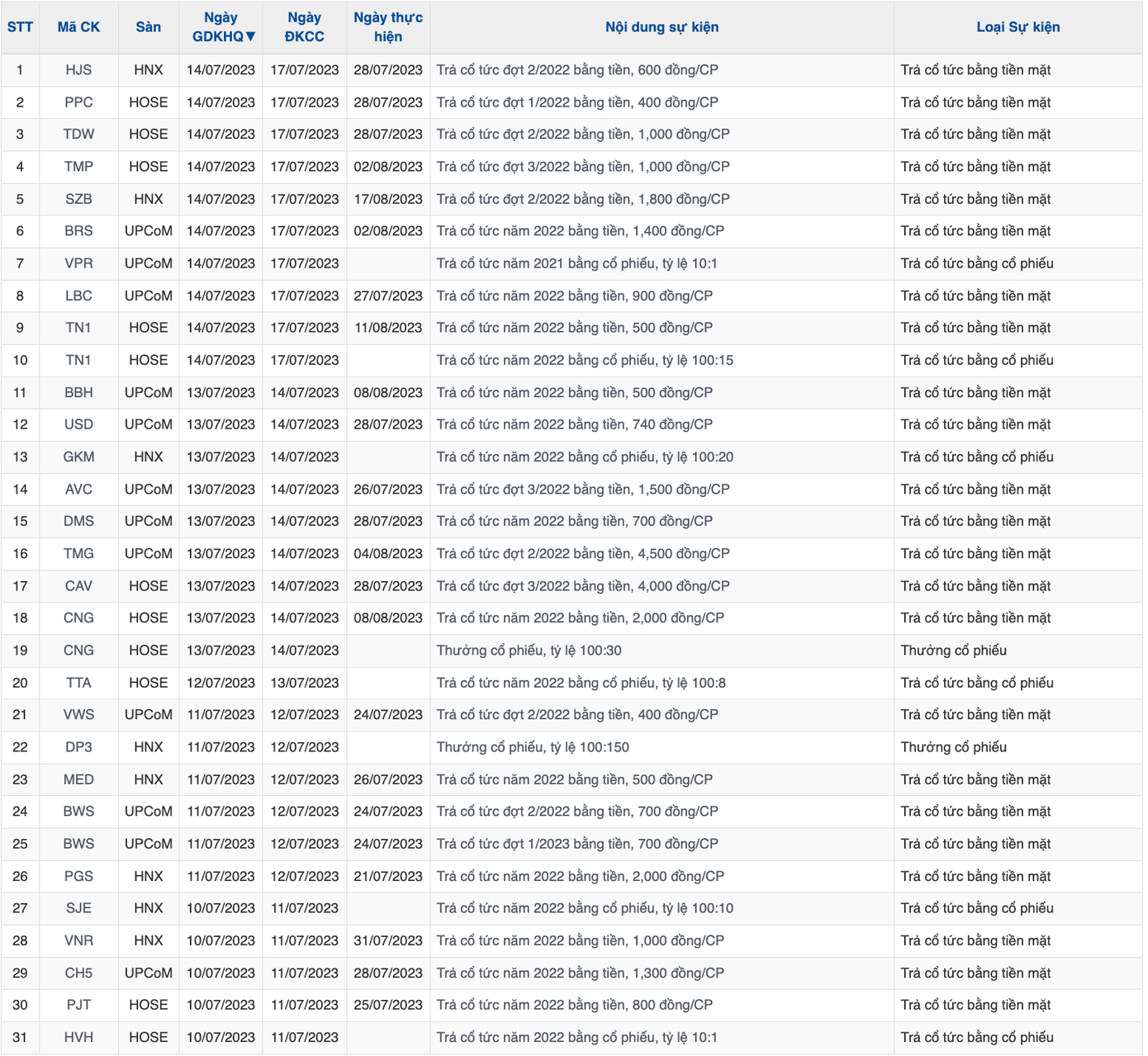Sort table by STT column header
Image resolution: width=1148 pixels, height=1056 pixels.
[20, 27]
